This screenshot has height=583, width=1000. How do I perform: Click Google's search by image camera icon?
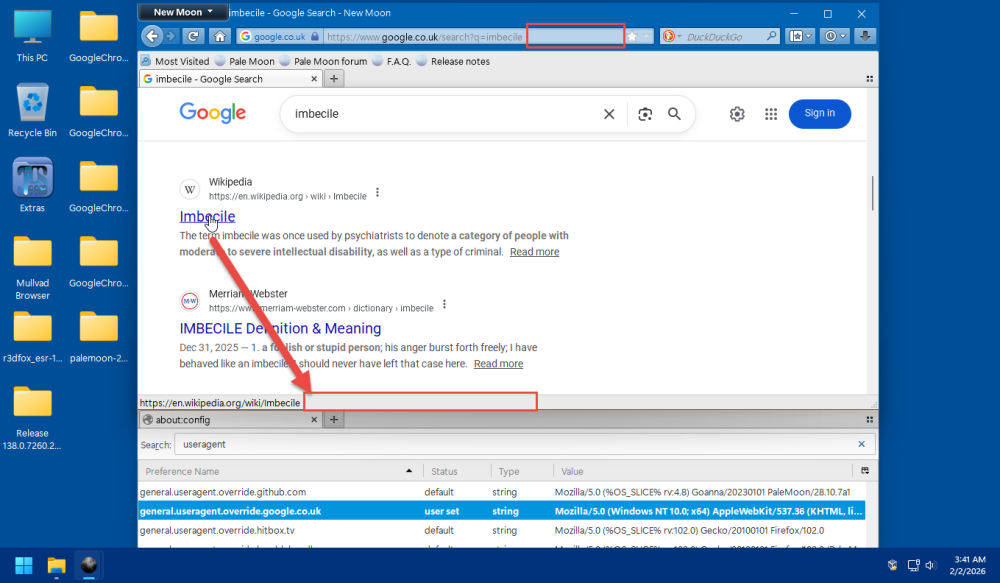645,114
